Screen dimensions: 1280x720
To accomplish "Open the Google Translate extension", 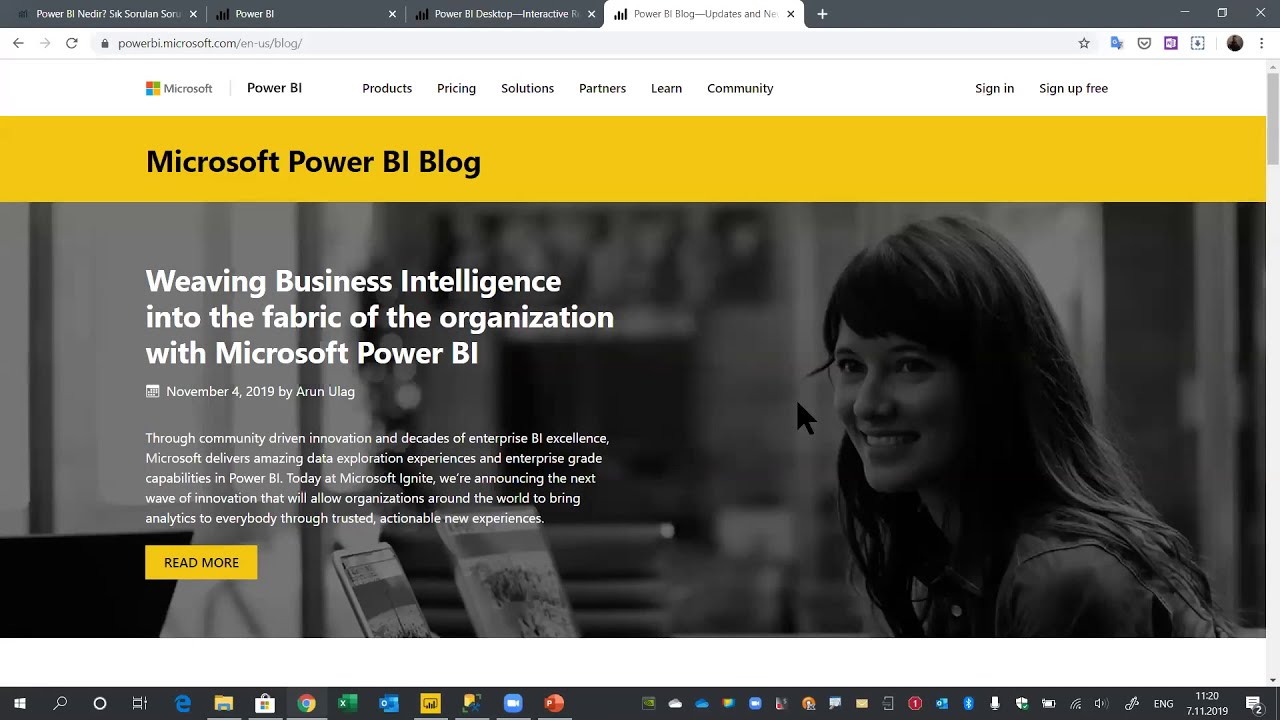I will point(1117,43).
